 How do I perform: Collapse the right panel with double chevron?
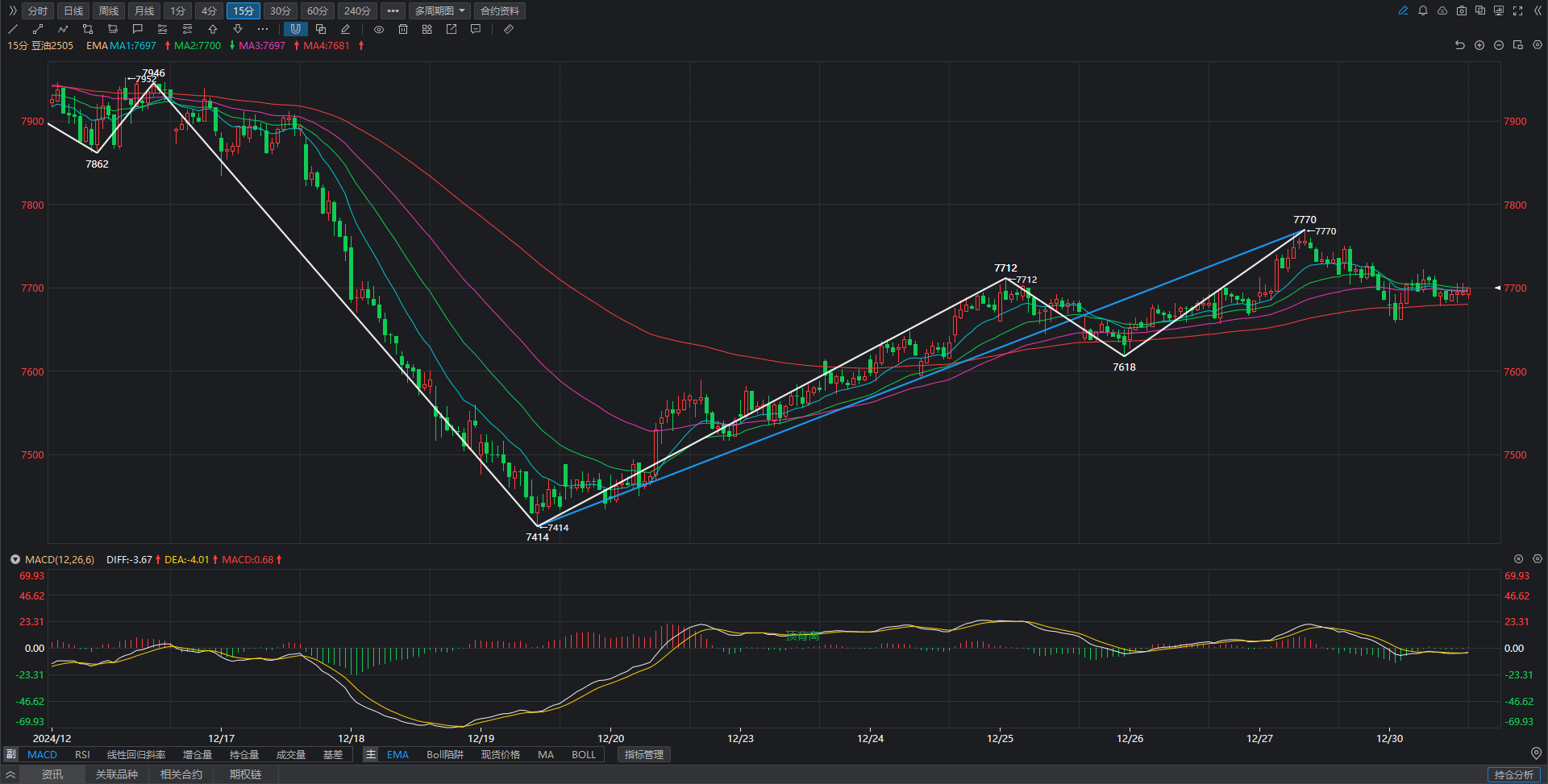pyautogui.click(x=1538, y=10)
